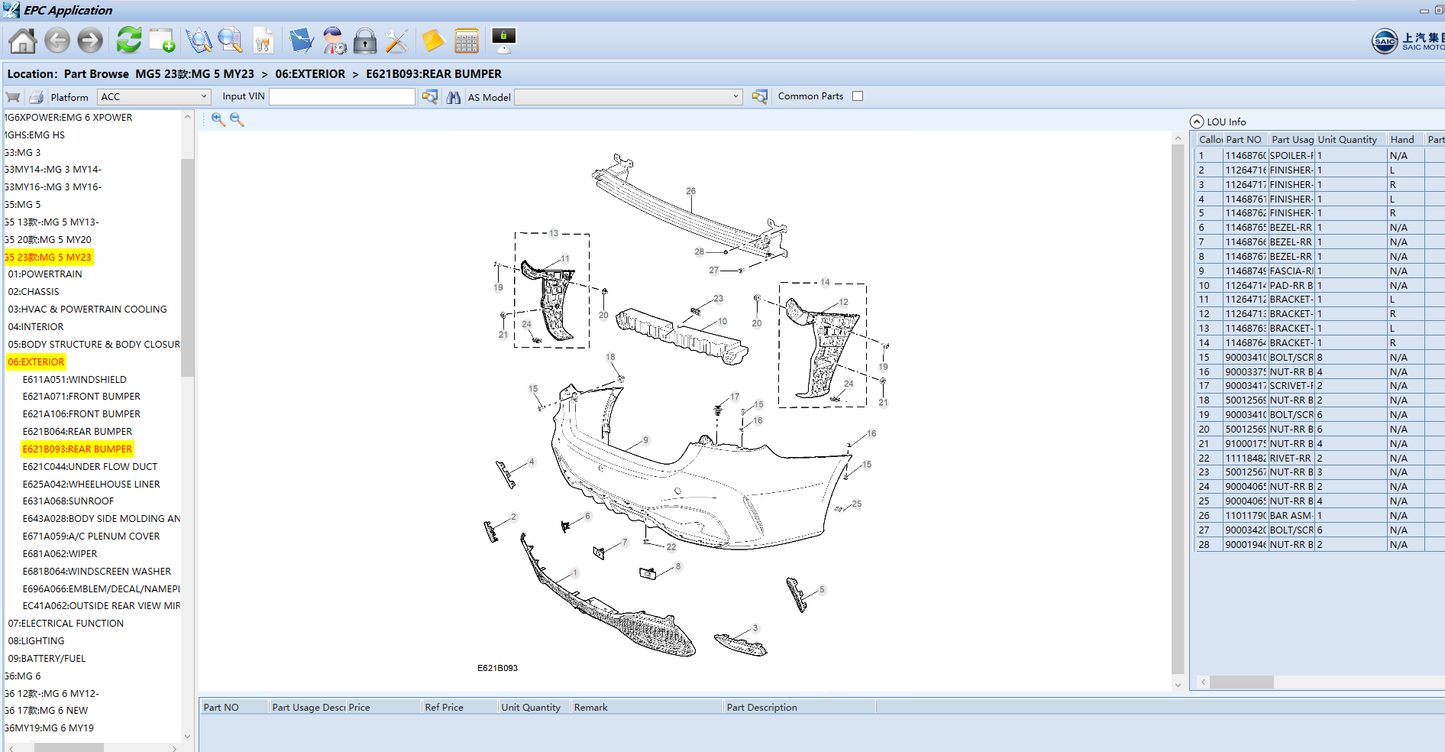Screen dimensions: 1445x752
Task: Open user settings person icon
Action: click(x=334, y=40)
